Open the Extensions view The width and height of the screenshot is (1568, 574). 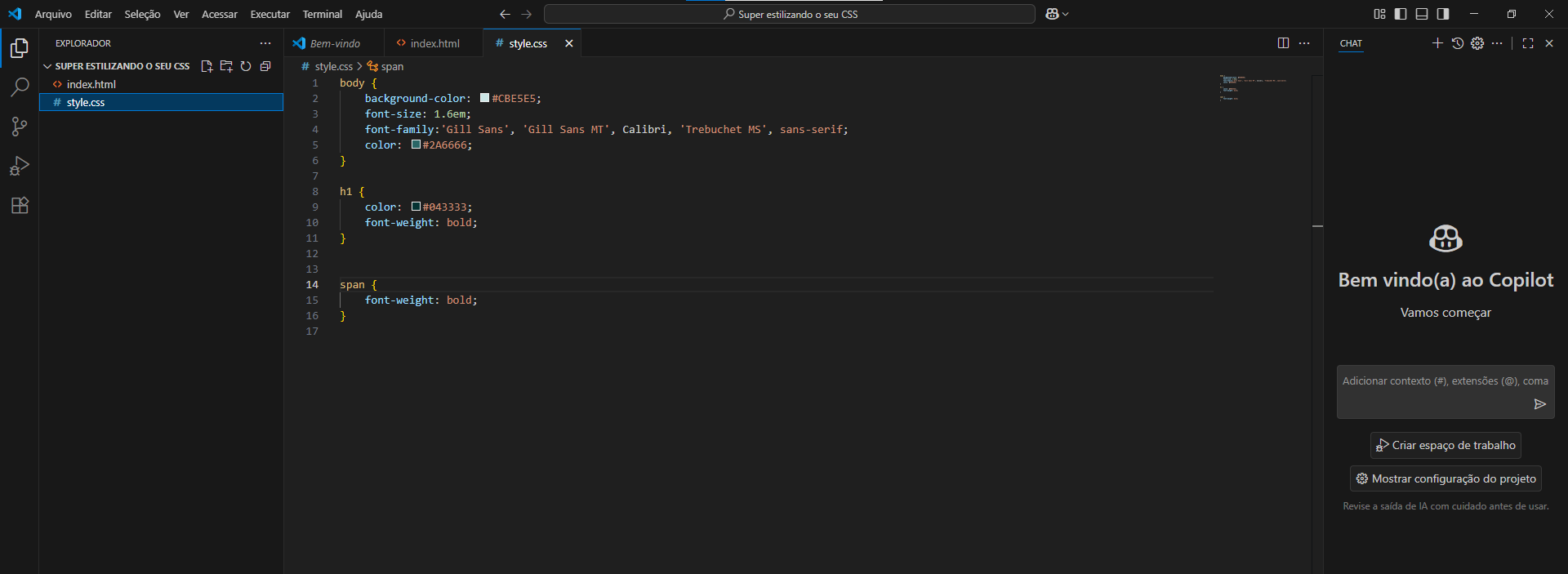point(20,205)
